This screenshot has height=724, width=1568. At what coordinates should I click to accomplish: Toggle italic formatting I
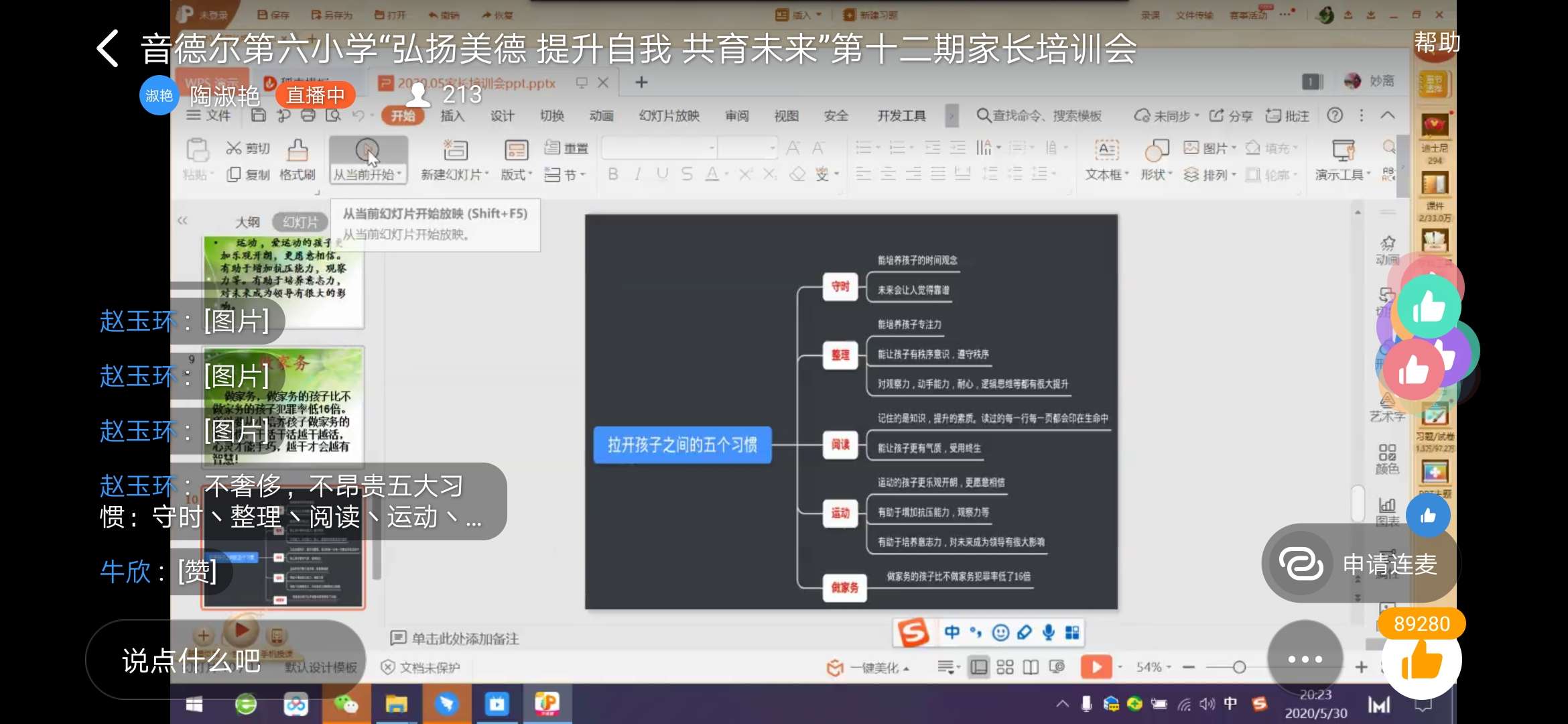click(x=637, y=174)
